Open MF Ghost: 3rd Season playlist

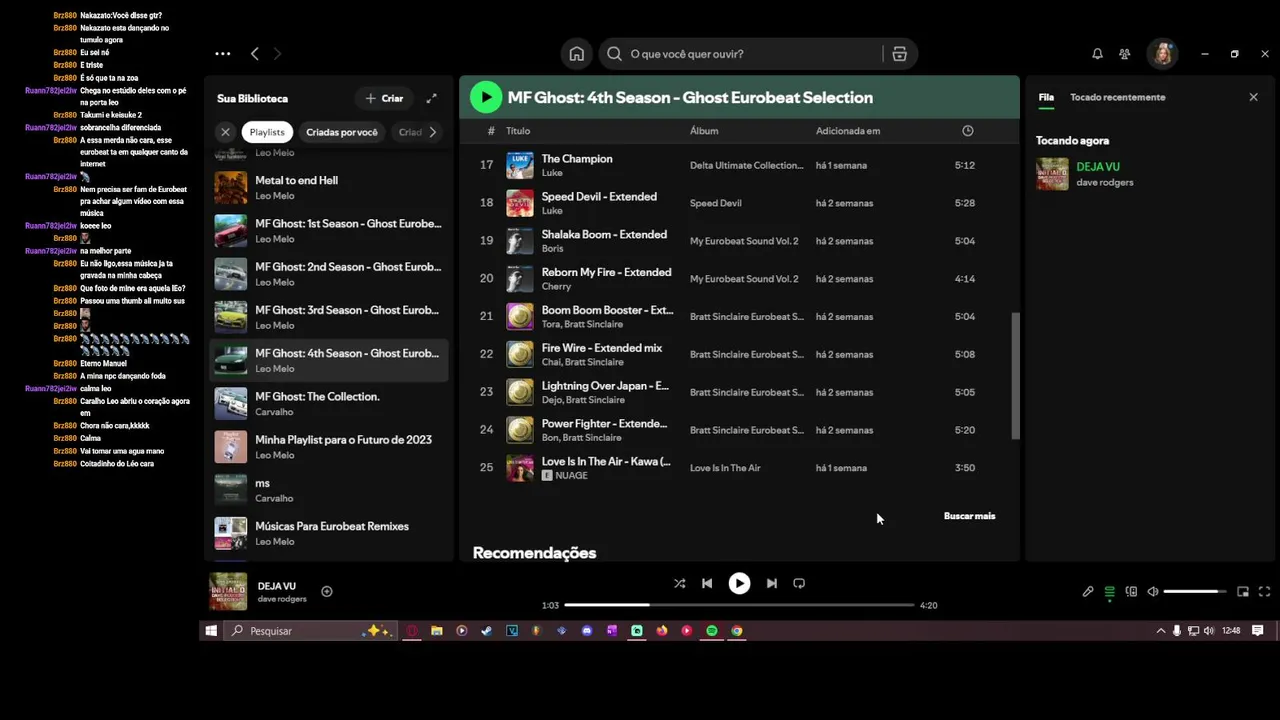click(x=329, y=317)
